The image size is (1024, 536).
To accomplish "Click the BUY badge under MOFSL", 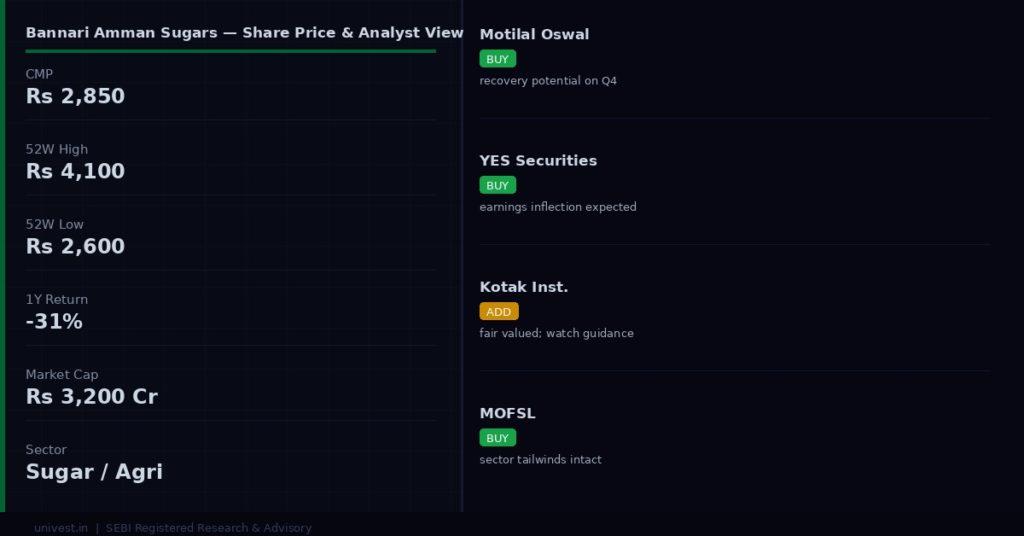I will [498, 438].
